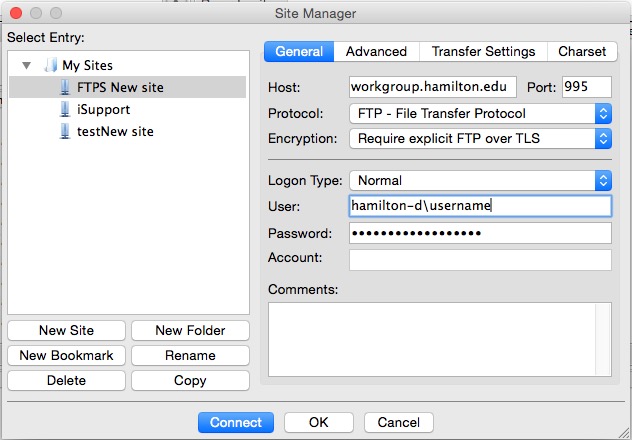
Task: Click the testNew site server icon
Action: pos(64,131)
